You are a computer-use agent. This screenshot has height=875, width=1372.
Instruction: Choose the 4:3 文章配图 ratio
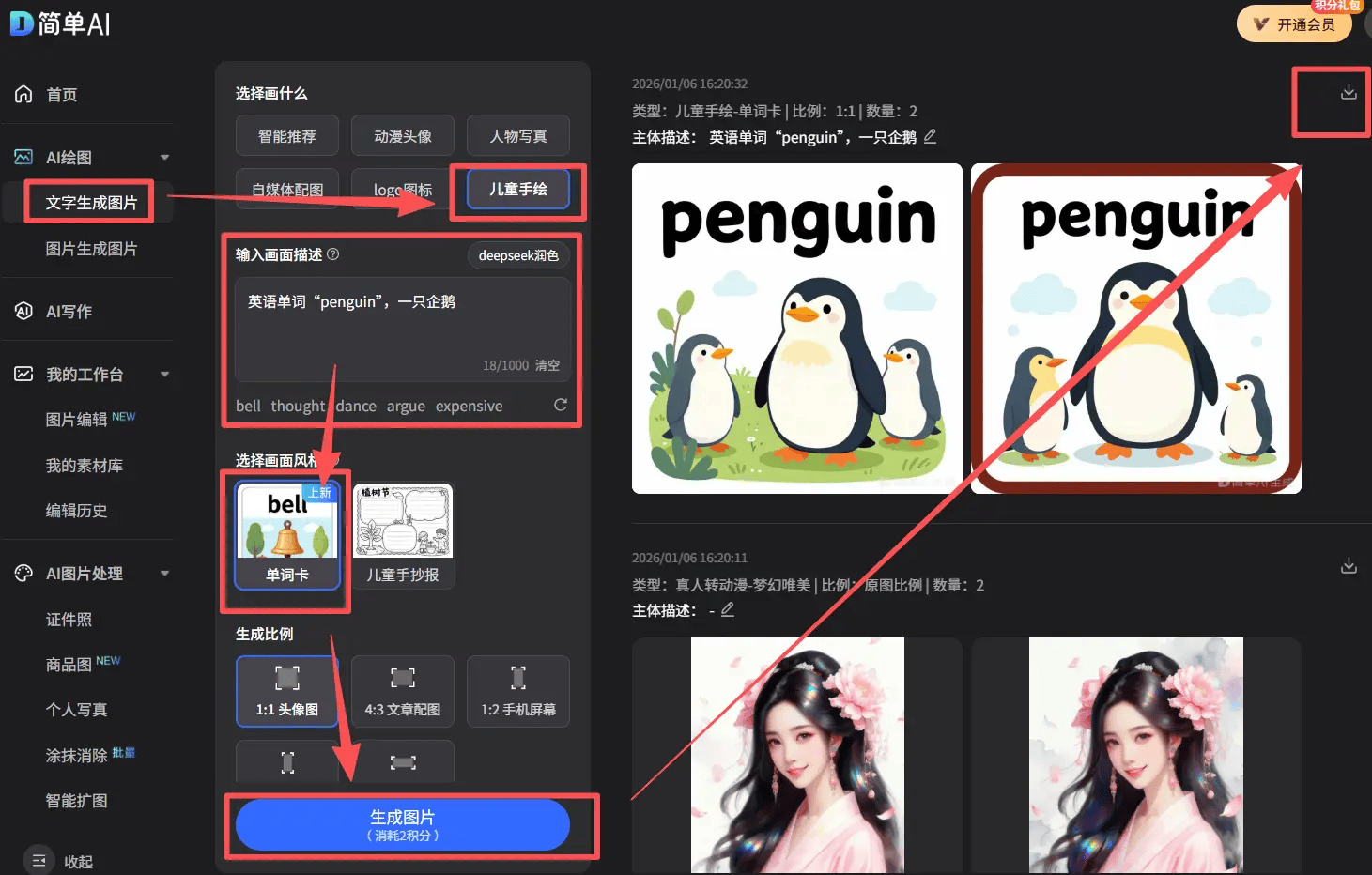[x=403, y=691]
